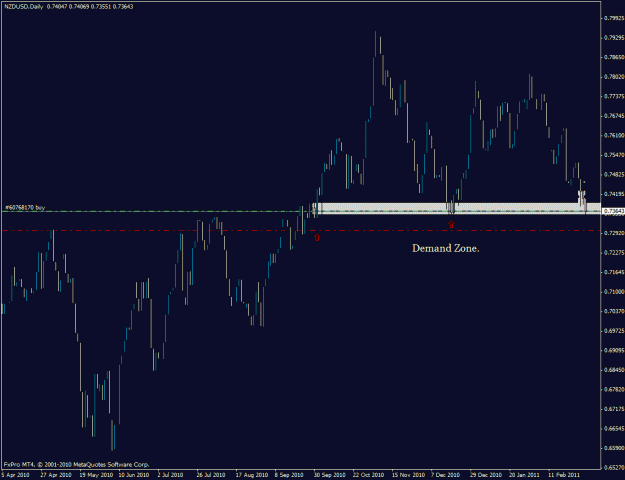Click price axis label 0.75470

(x=614, y=155)
